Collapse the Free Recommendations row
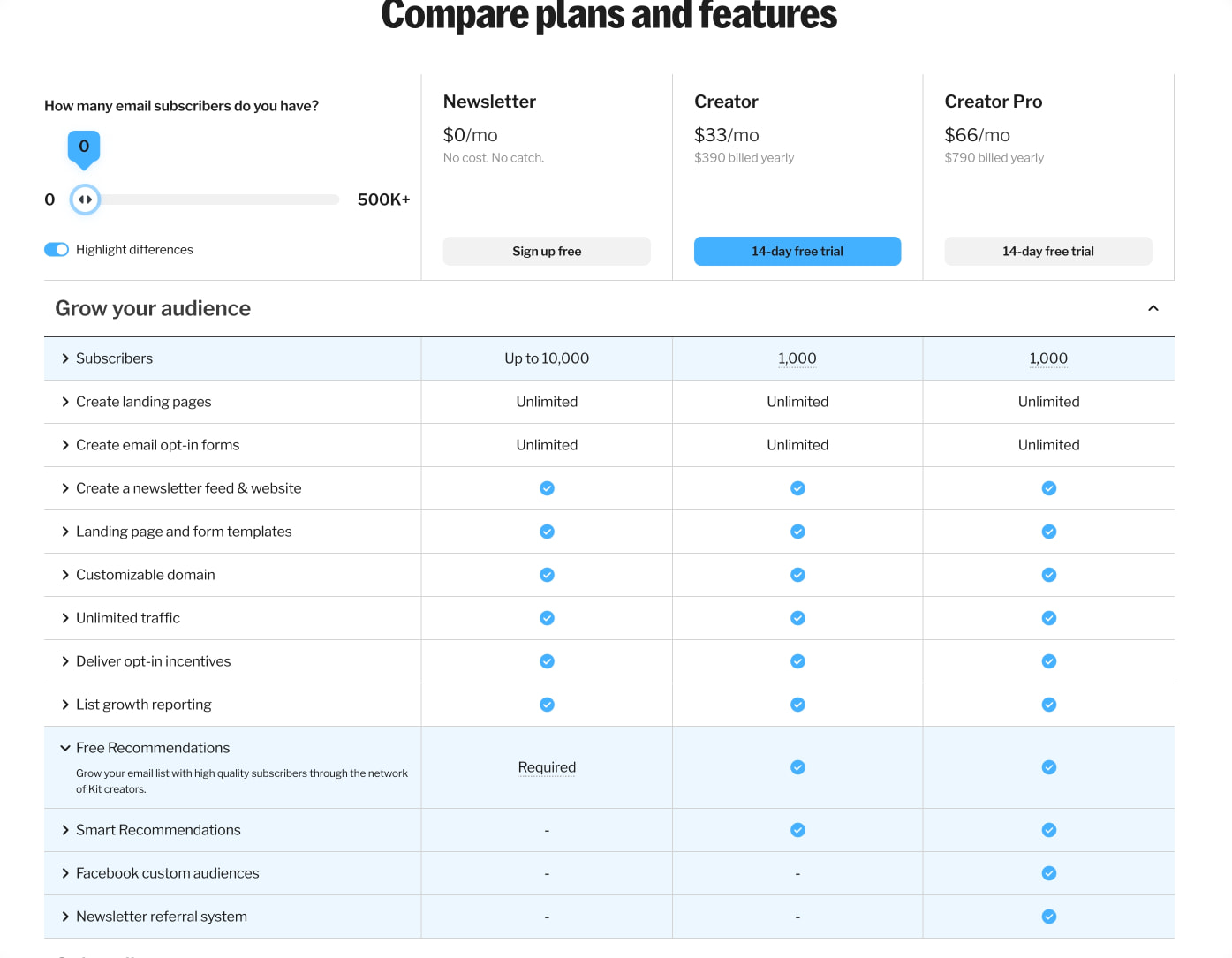The height and width of the screenshot is (958, 1232). coord(65,748)
